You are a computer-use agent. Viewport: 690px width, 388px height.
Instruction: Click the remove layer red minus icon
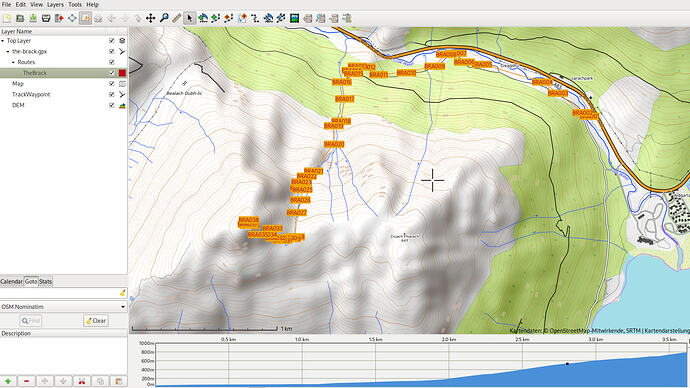coord(26,381)
